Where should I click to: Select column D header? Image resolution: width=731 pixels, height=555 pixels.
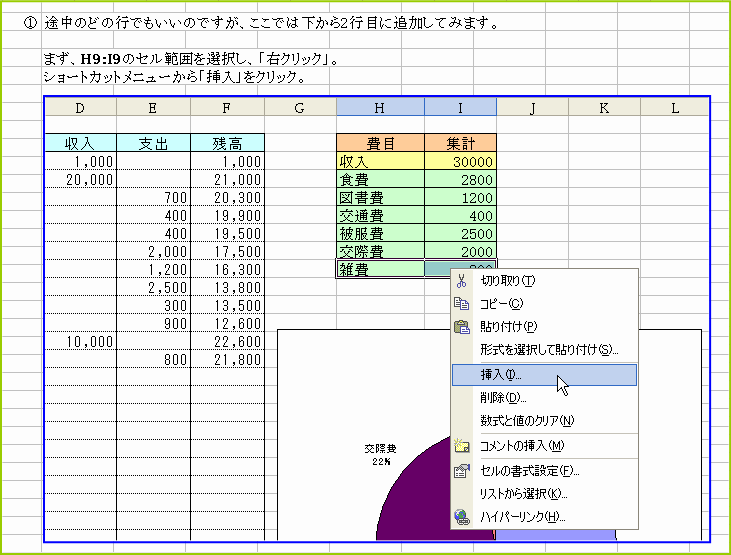tap(80, 108)
